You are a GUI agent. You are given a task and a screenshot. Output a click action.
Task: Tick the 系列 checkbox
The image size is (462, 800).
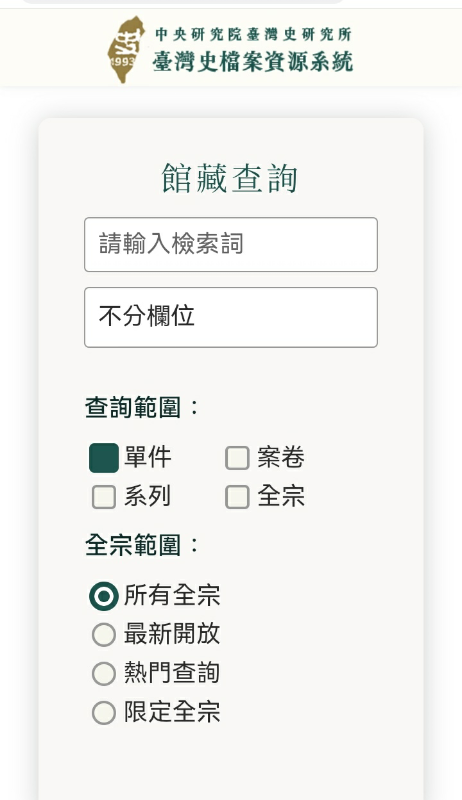pyautogui.click(x=104, y=497)
